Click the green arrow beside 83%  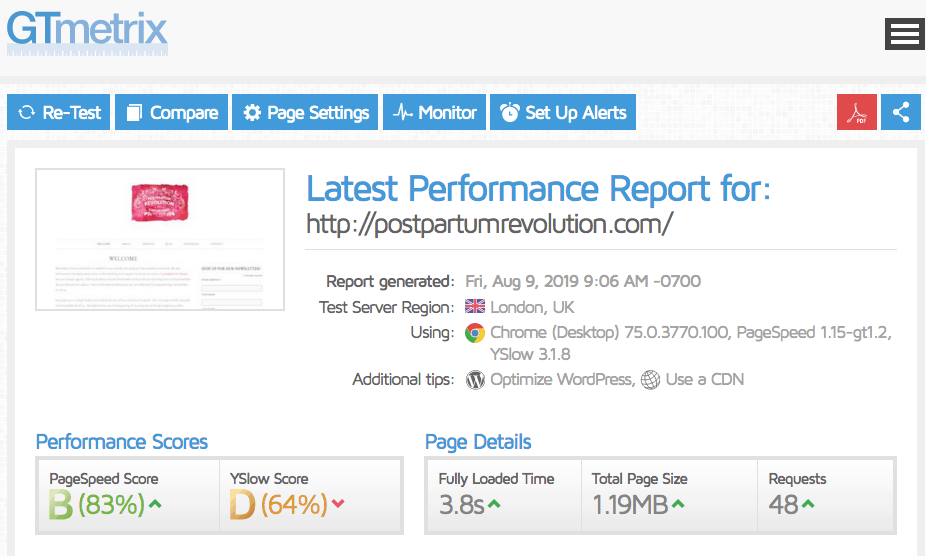pyautogui.click(x=155, y=504)
